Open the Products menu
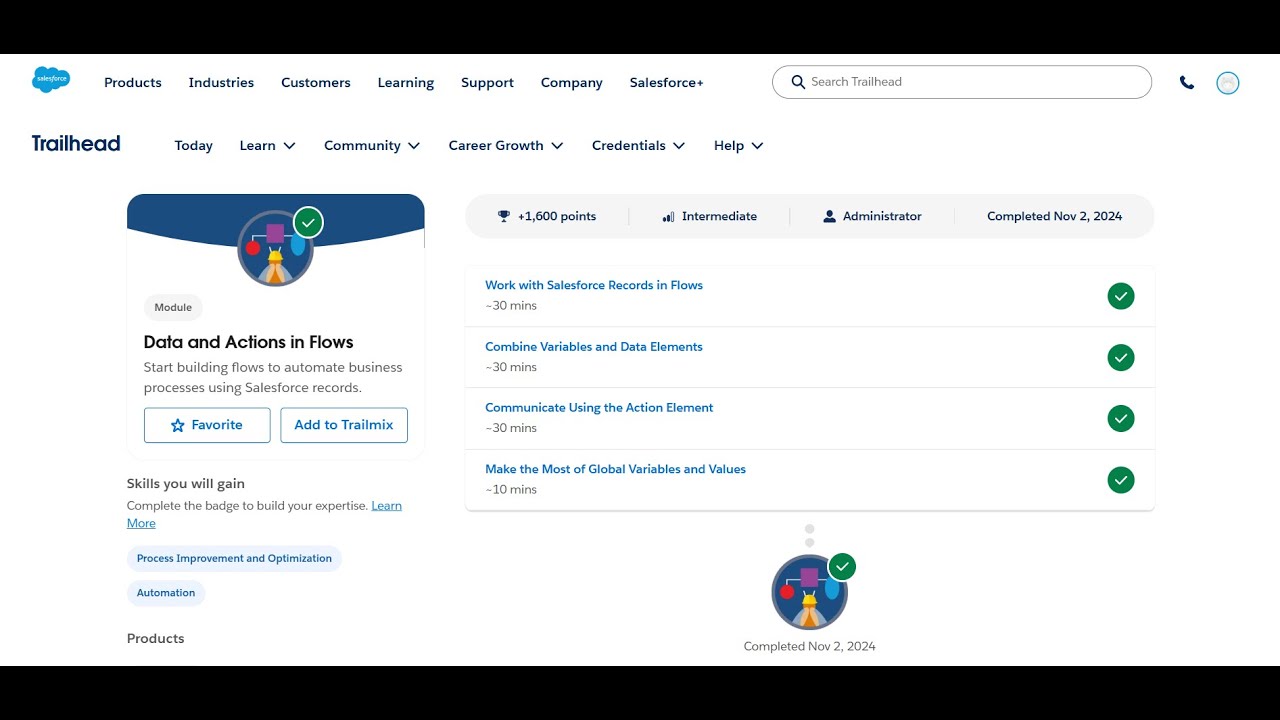The height and width of the screenshot is (720, 1280). (133, 83)
